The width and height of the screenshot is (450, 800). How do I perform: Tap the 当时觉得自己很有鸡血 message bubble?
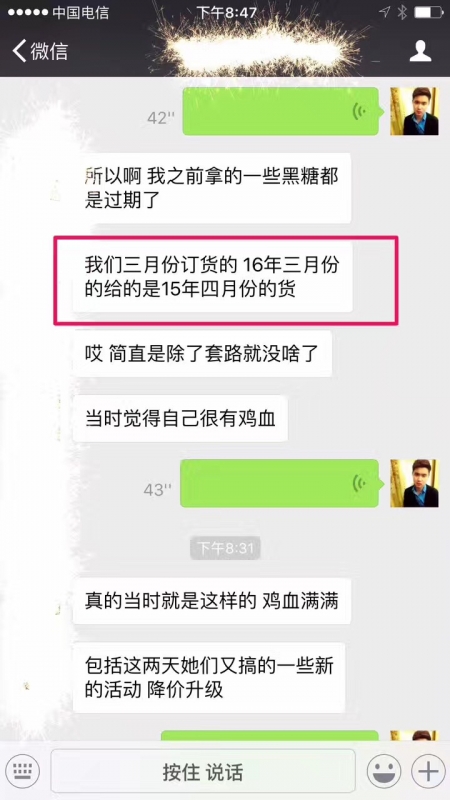tap(180, 418)
